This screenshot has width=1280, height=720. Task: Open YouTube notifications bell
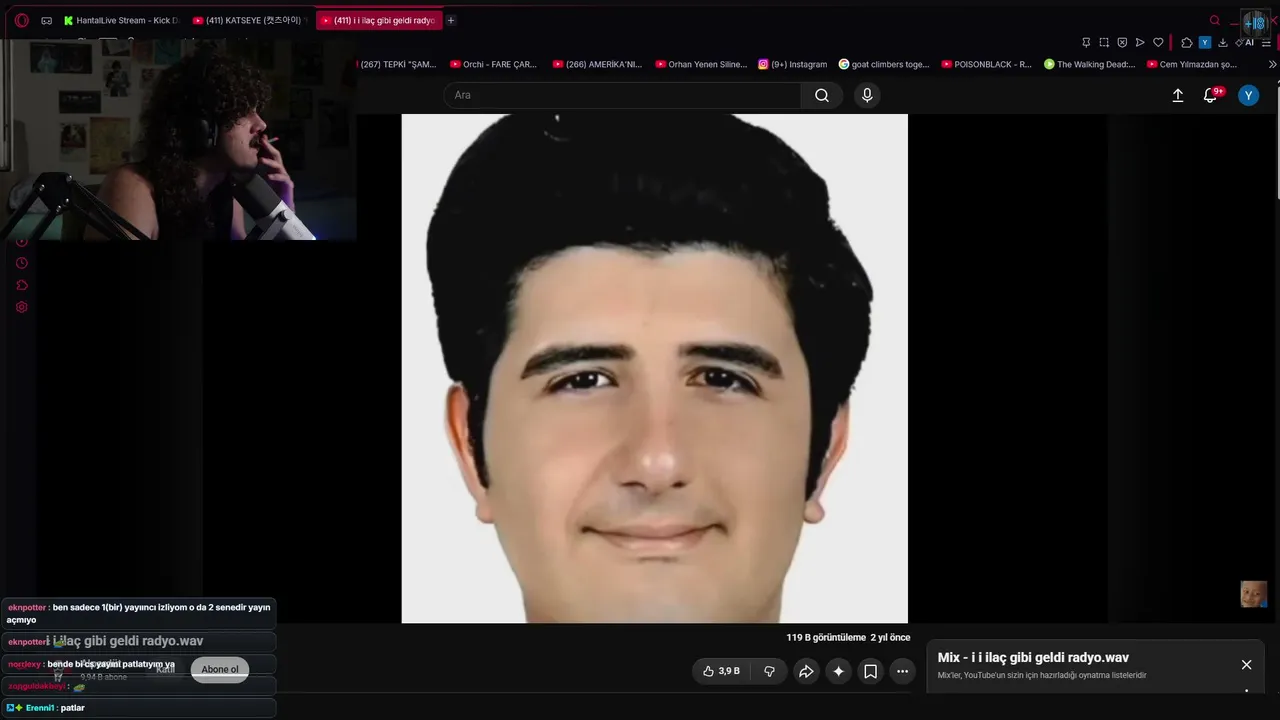point(1211,95)
